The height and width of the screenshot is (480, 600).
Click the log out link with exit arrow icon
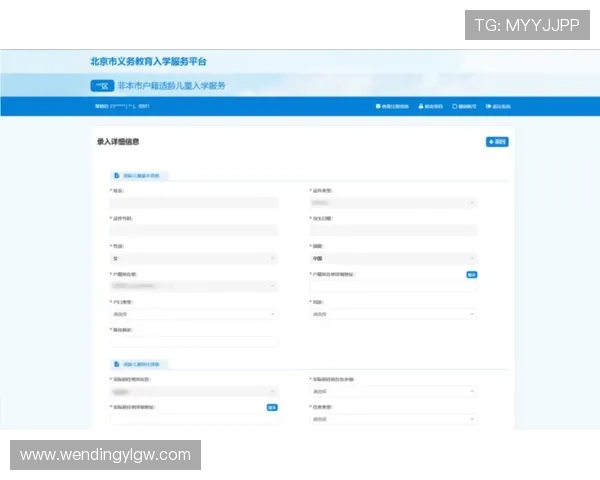(498, 106)
